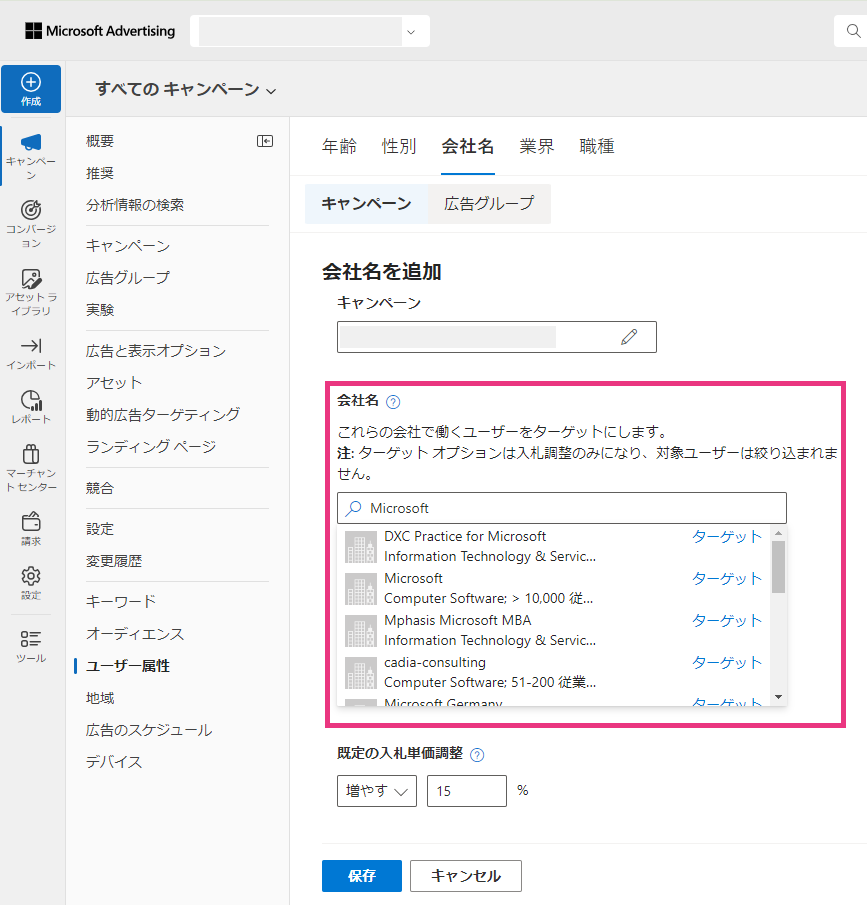
Task: Click ターゲット for DXC Practice for Microsoft
Action: [727, 537]
